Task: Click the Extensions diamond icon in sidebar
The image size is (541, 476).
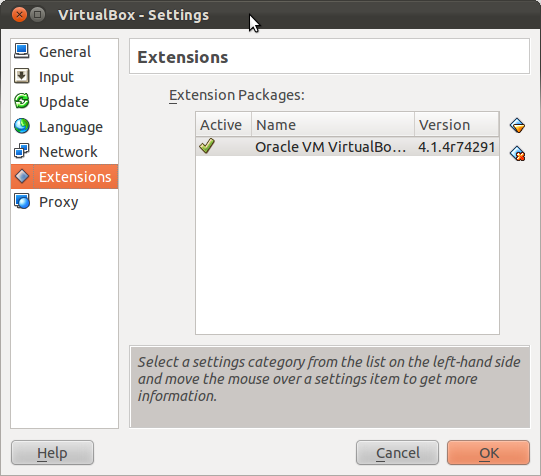Action: pos(22,176)
